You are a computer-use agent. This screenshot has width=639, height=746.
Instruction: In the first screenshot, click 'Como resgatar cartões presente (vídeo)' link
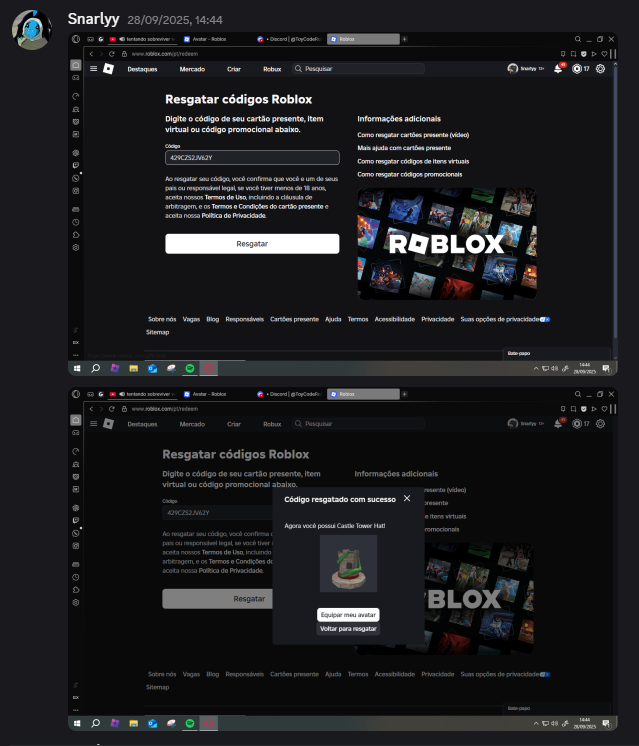(413, 135)
